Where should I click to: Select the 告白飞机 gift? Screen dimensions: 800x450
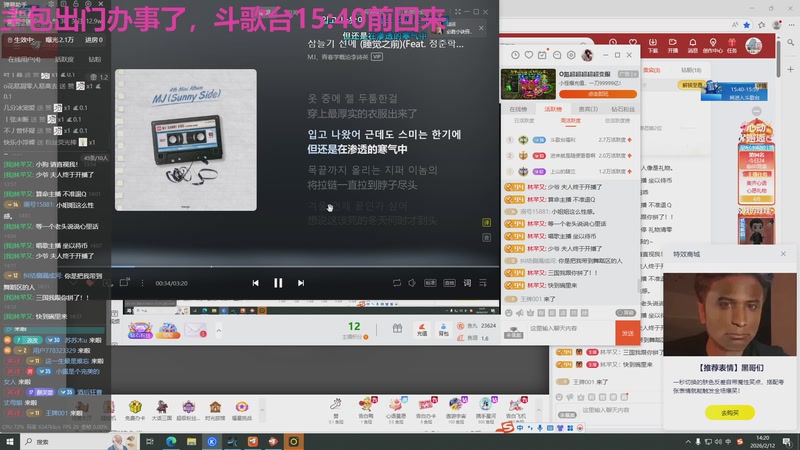pos(516,410)
